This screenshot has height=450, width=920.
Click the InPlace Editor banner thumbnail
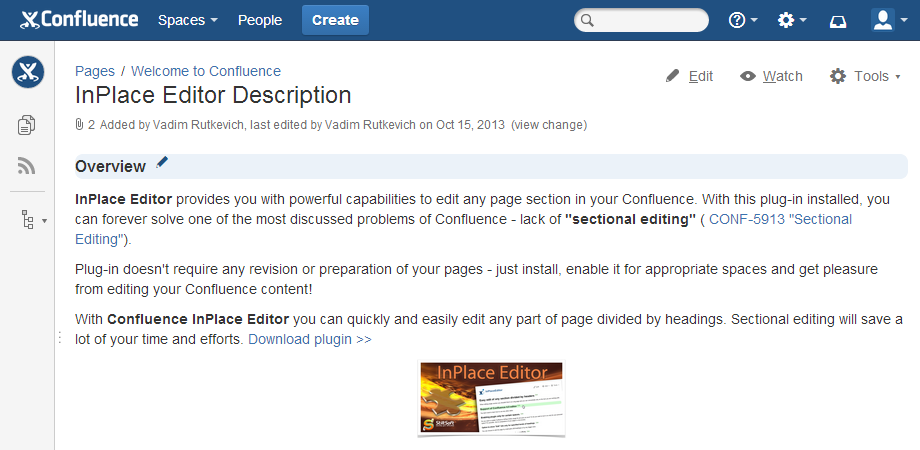[x=492, y=398]
